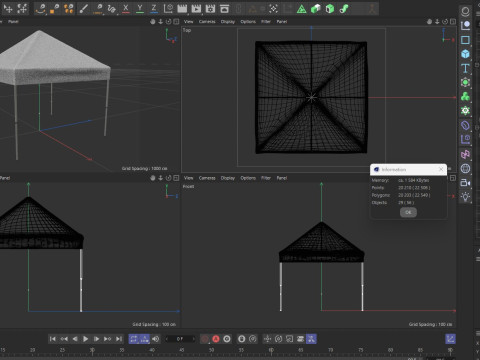The height and width of the screenshot is (360, 480).
Task: Open the Filter menu in Front viewport
Action: point(266,178)
